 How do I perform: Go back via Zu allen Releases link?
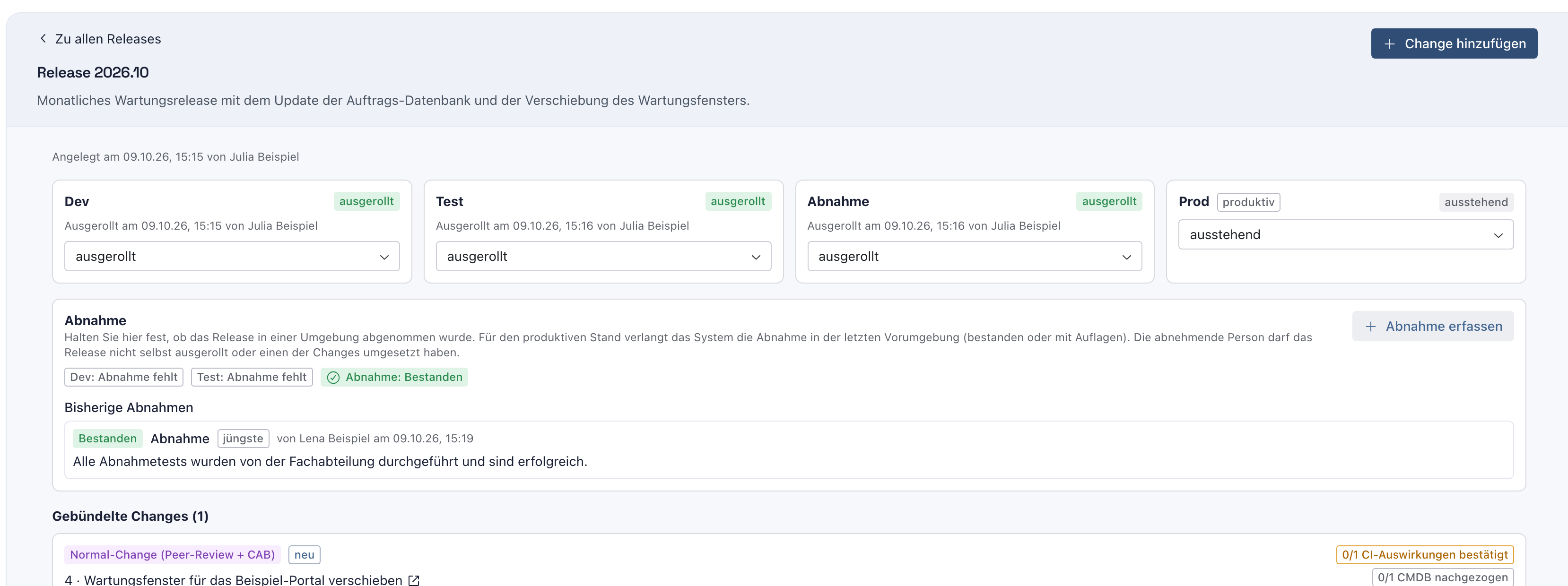click(x=100, y=39)
